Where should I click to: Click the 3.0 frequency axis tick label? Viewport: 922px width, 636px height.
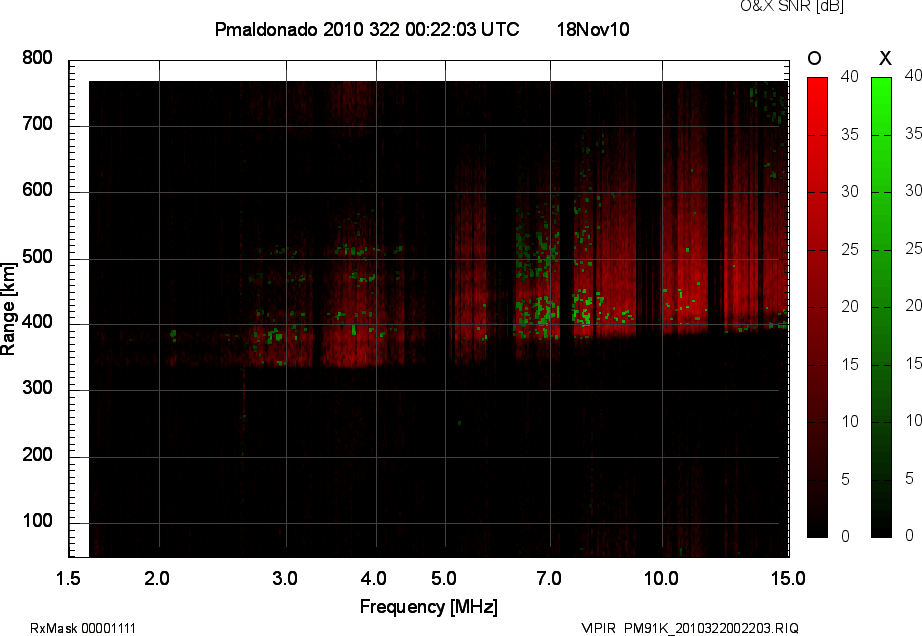(285, 578)
